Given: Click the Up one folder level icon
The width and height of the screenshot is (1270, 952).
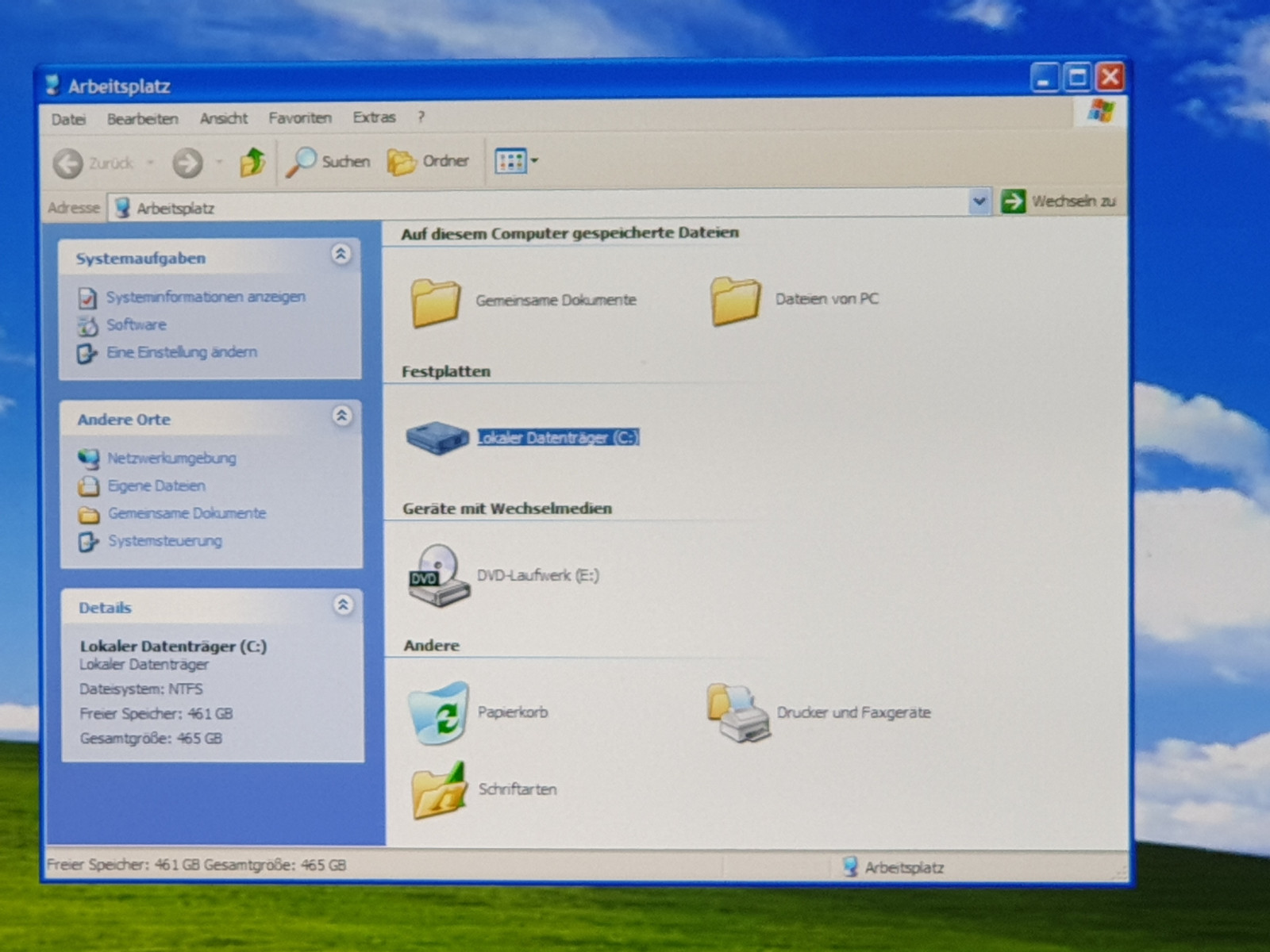Looking at the screenshot, I should click(x=252, y=163).
